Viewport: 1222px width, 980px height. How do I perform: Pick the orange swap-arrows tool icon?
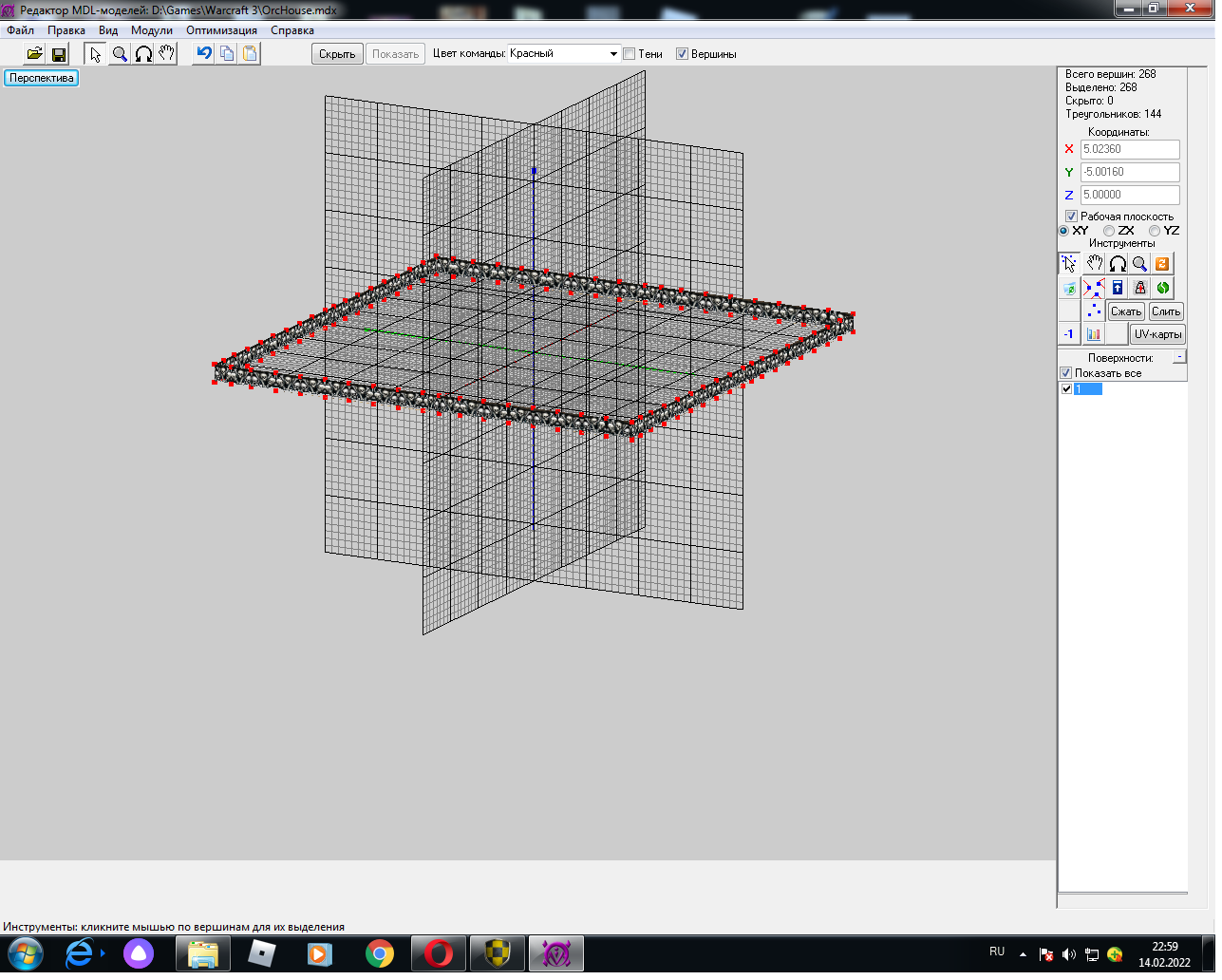click(x=1162, y=264)
